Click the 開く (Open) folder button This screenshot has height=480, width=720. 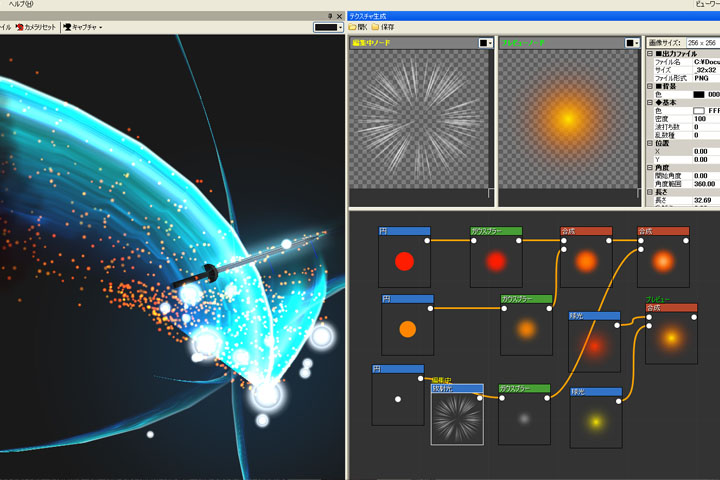(358, 27)
